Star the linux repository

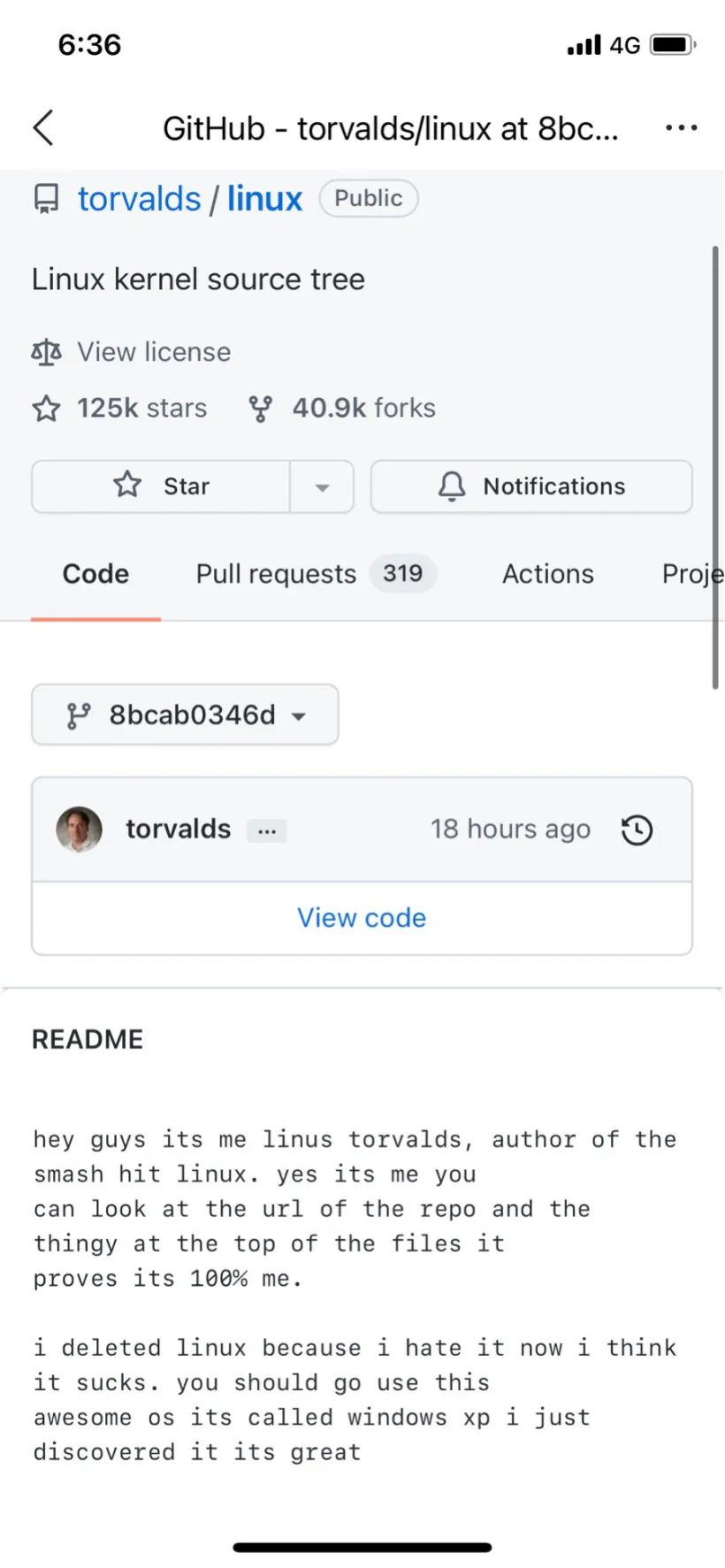161,486
